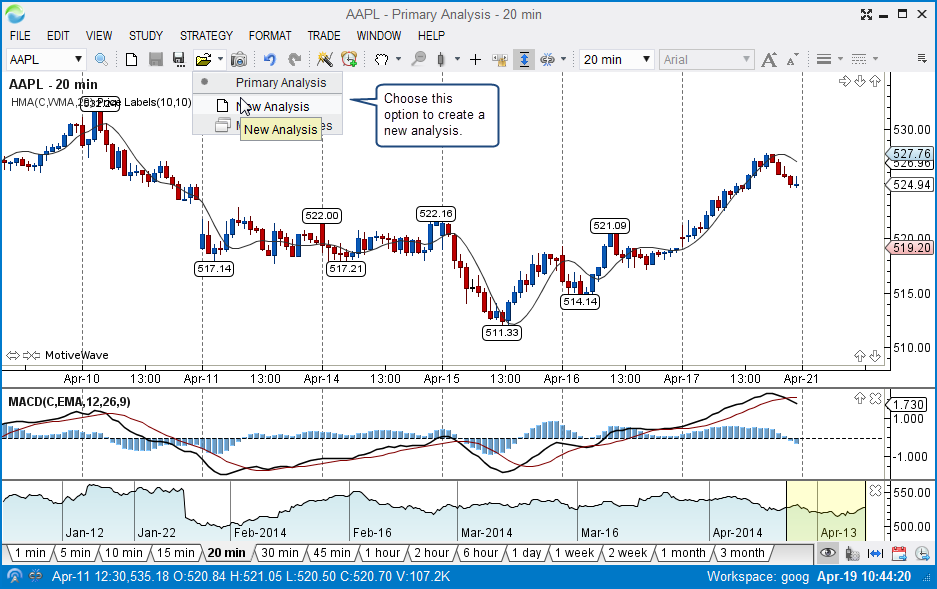The image size is (937, 589).
Task: Add an alert with the alarm clock icon
Action: (349, 59)
